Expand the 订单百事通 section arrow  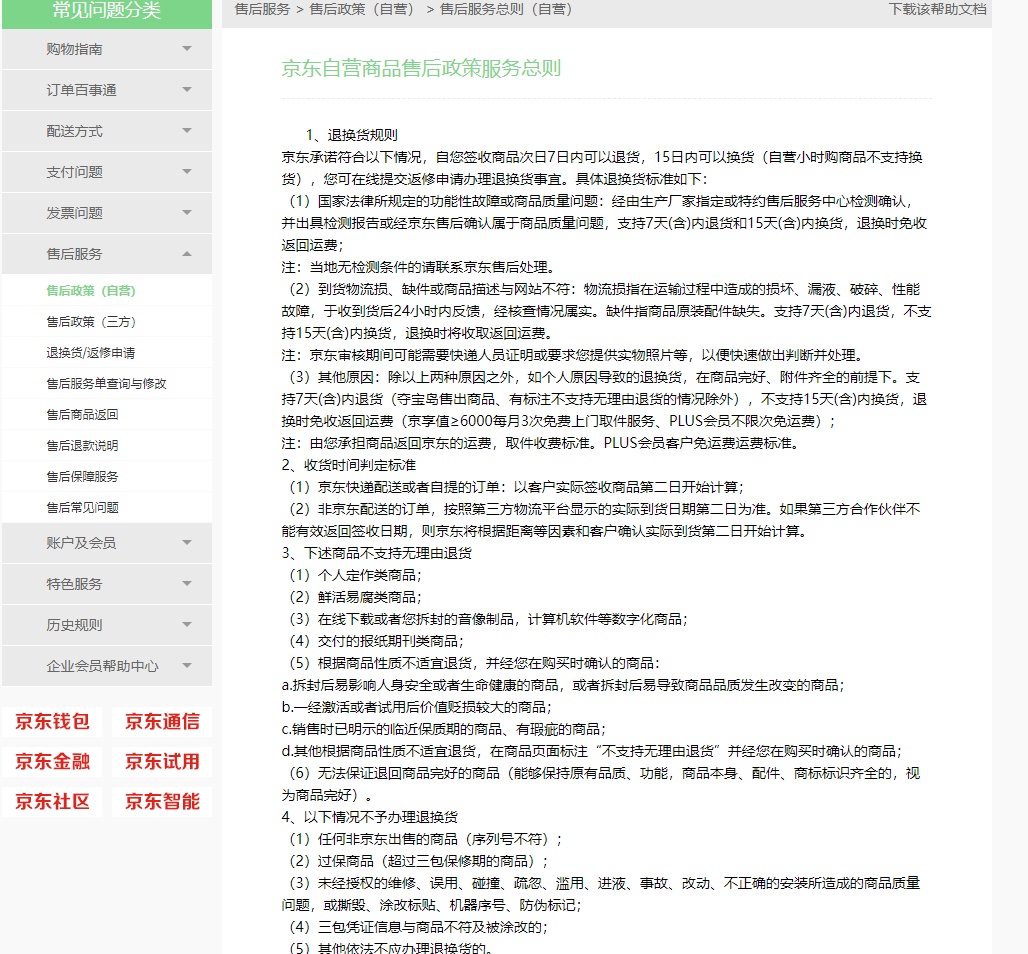pyautogui.click(x=187, y=90)
